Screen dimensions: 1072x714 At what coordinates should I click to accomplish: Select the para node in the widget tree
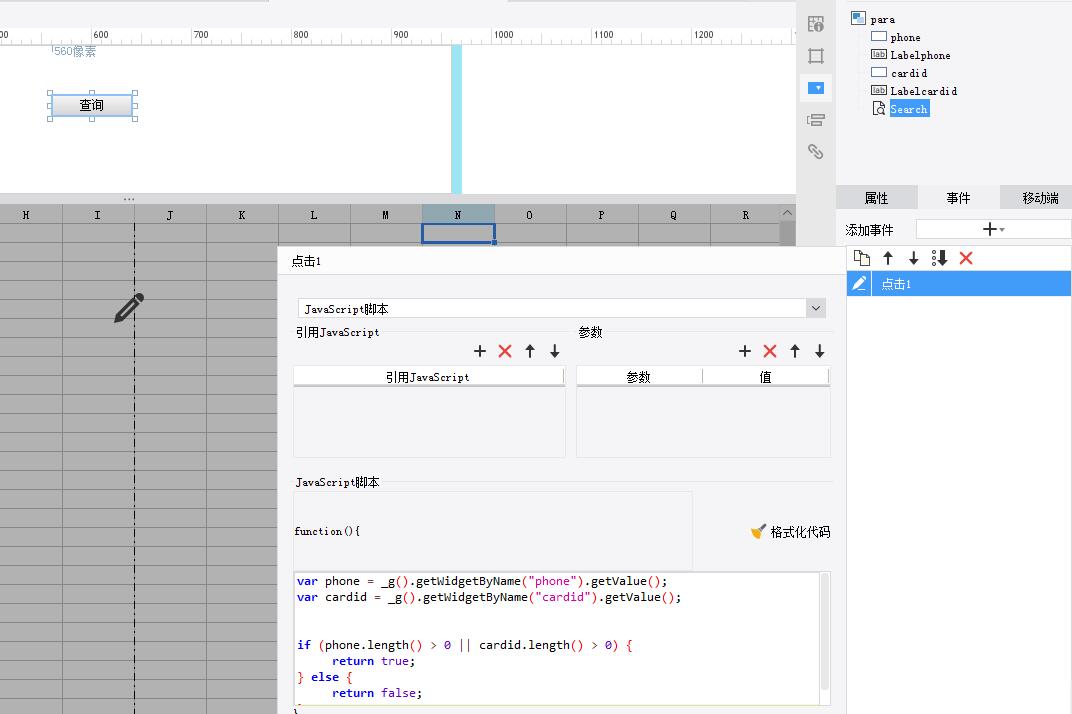(883, 19)
